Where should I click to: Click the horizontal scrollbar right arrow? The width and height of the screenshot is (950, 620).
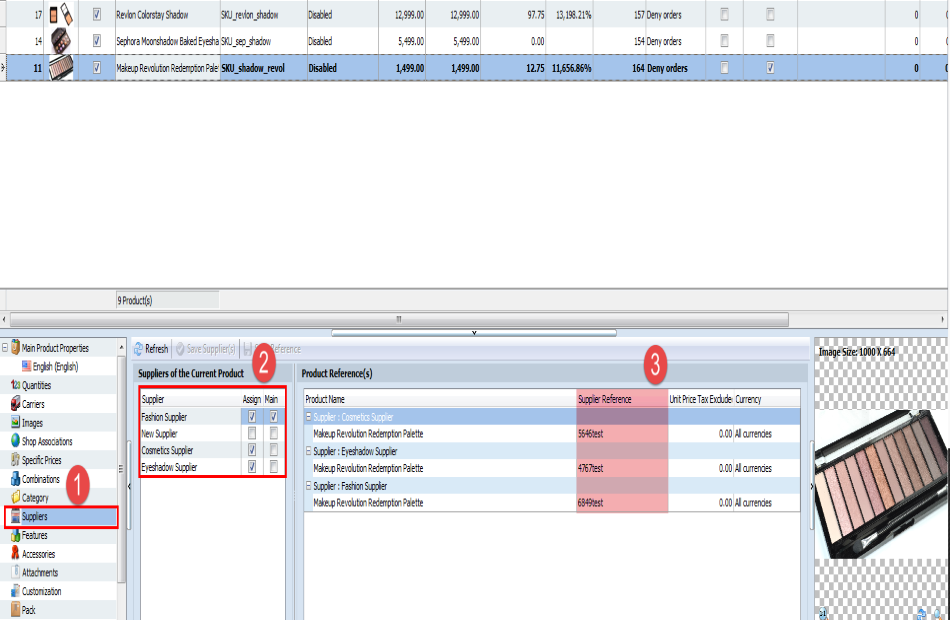pyautogui.click(x=943, y=319)
